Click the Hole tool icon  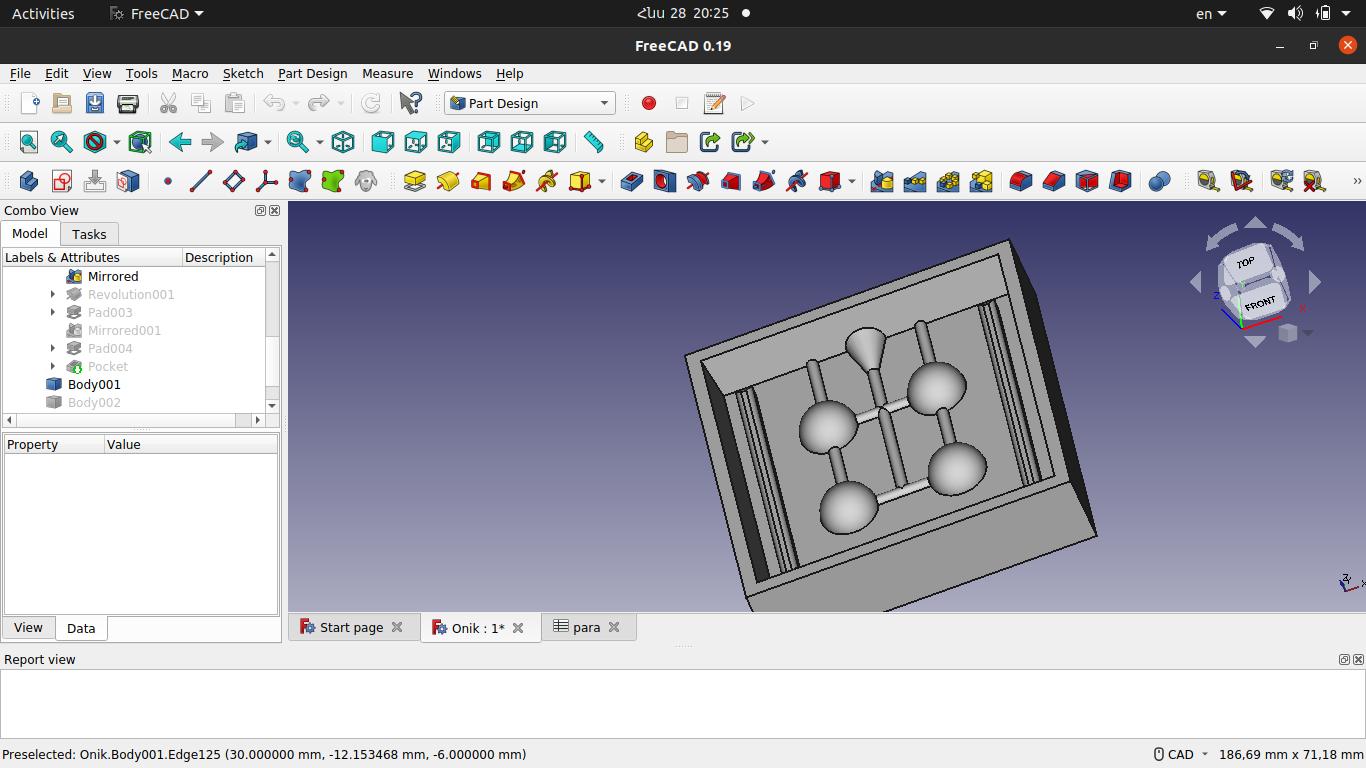pos(665,181)
